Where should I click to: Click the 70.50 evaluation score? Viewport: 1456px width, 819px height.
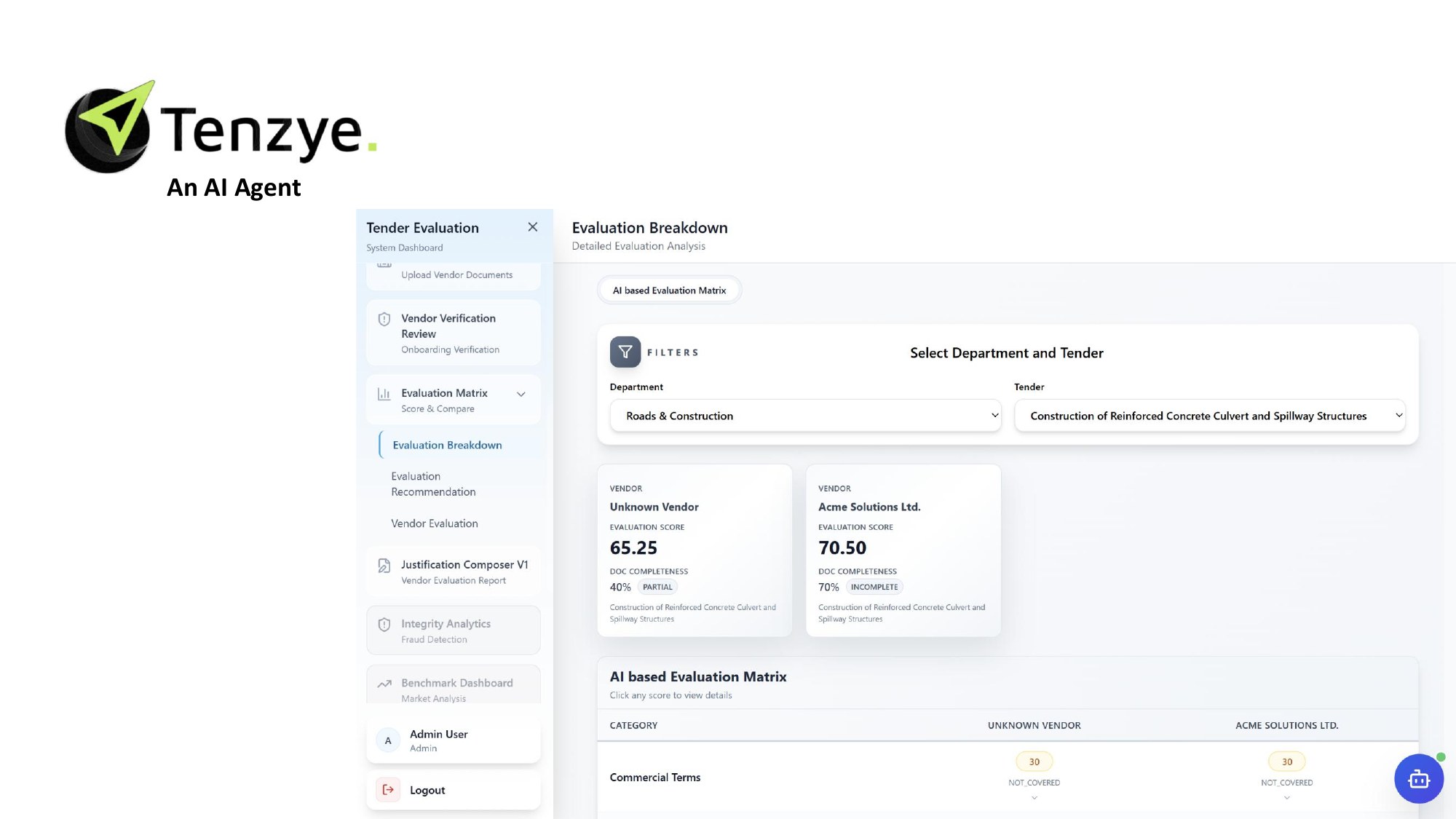[842, 547]
